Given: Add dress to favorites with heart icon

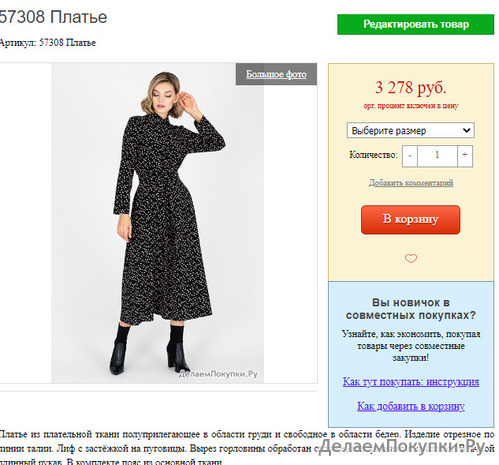Looking at the screenshot, I should click(x=411, y=258).
